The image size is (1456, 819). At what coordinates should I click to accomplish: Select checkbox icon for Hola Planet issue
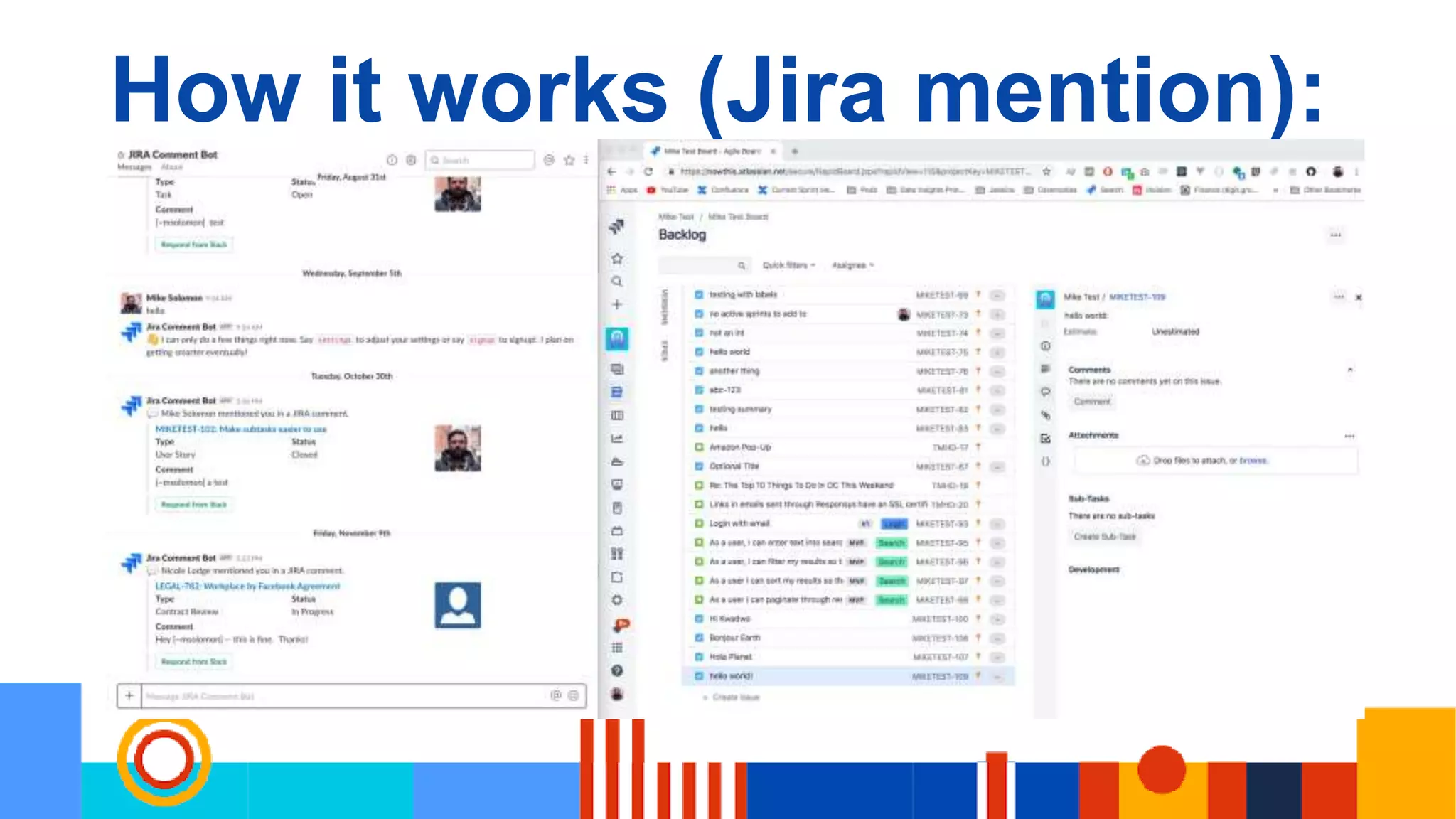click(x=699, y=657)
